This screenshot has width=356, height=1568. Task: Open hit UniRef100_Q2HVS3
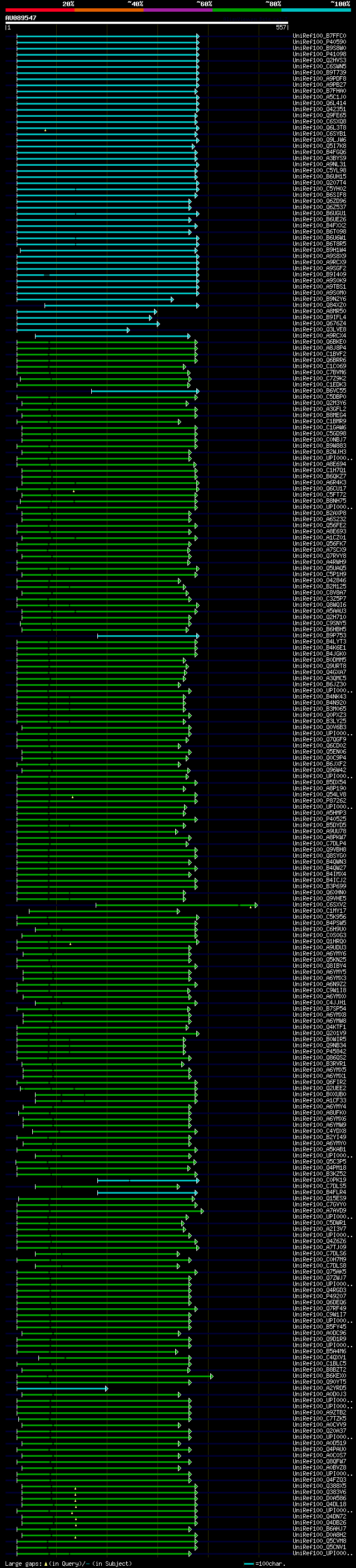319,60
